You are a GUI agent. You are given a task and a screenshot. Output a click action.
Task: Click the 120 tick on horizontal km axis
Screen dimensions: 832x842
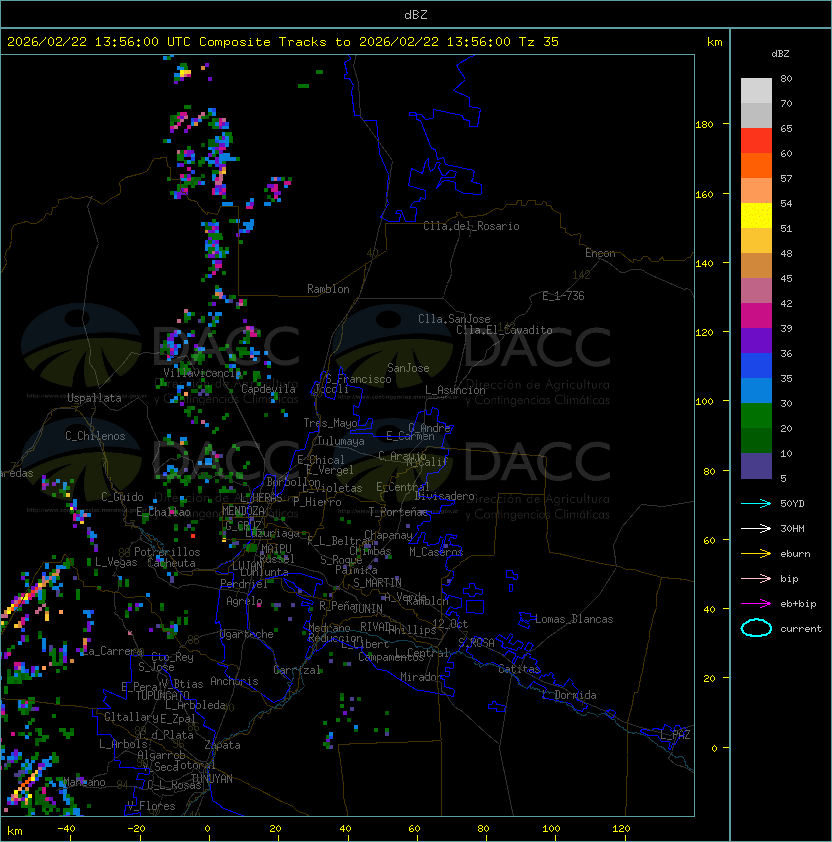click(621, 829)
